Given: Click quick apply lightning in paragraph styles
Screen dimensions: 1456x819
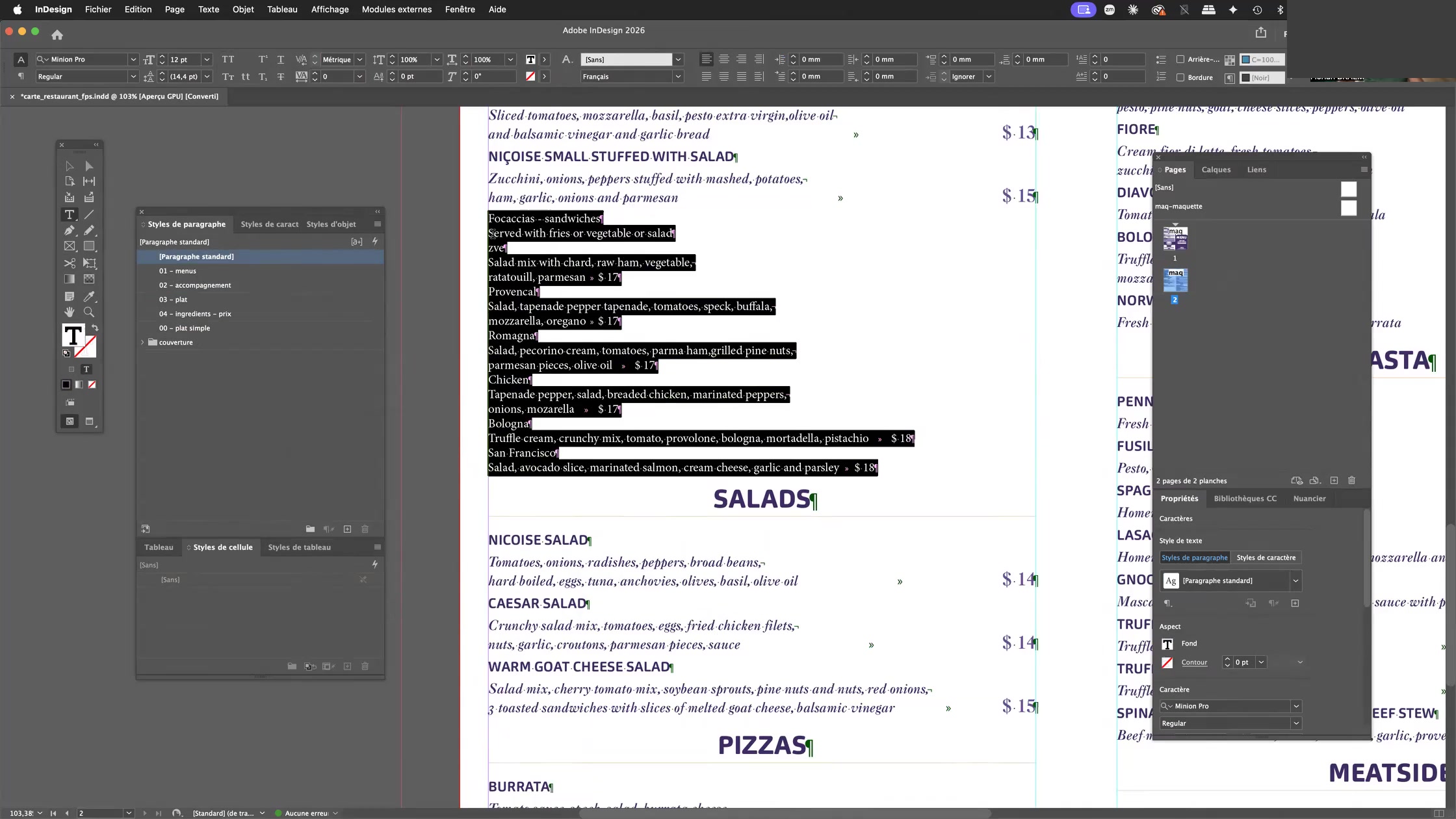Looking at the screenshot, I should [375, 241].
